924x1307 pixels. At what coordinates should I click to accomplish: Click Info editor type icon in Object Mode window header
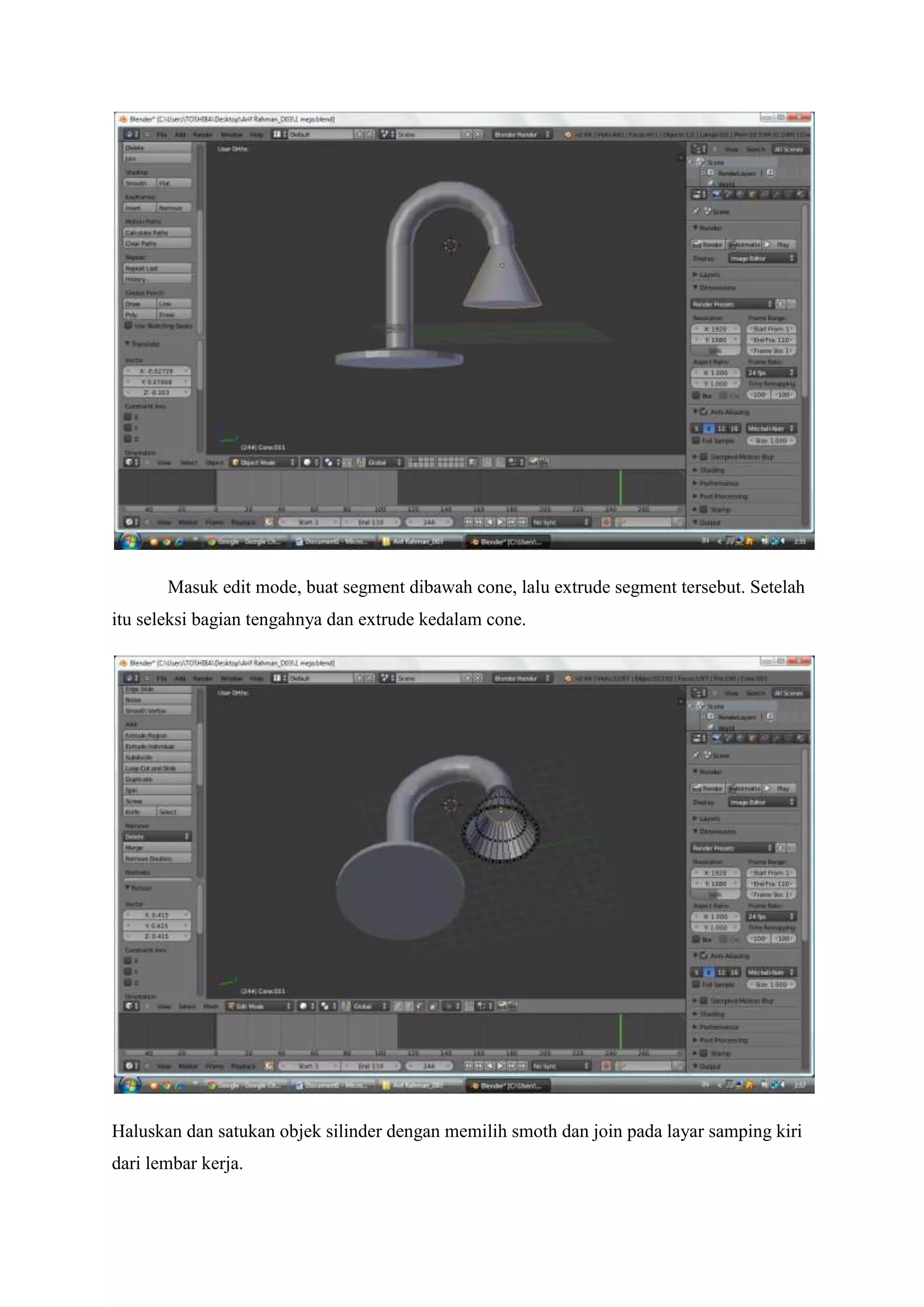coord(131,134)
